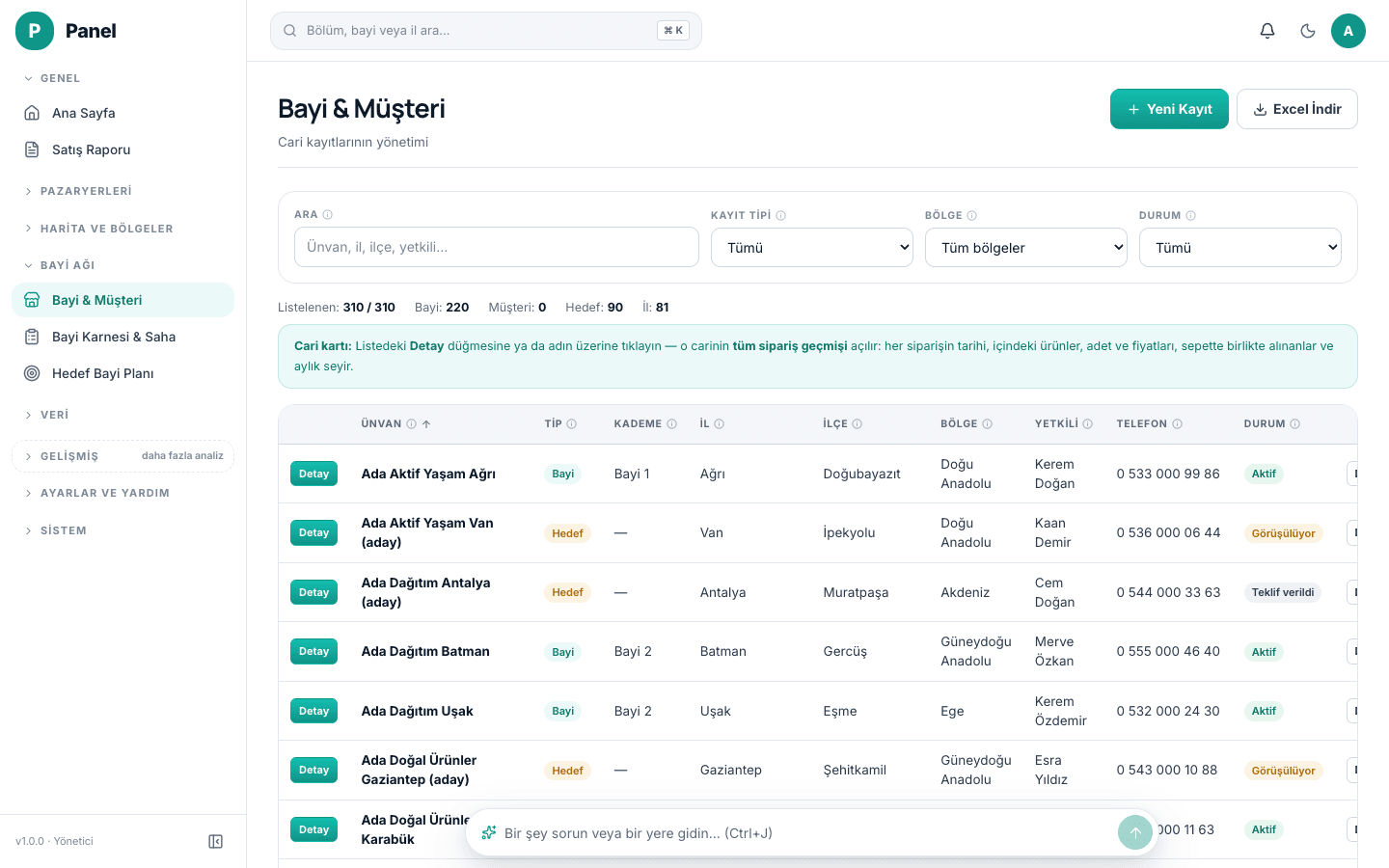Open the user avatar menu

click(x=1348, y=31)
